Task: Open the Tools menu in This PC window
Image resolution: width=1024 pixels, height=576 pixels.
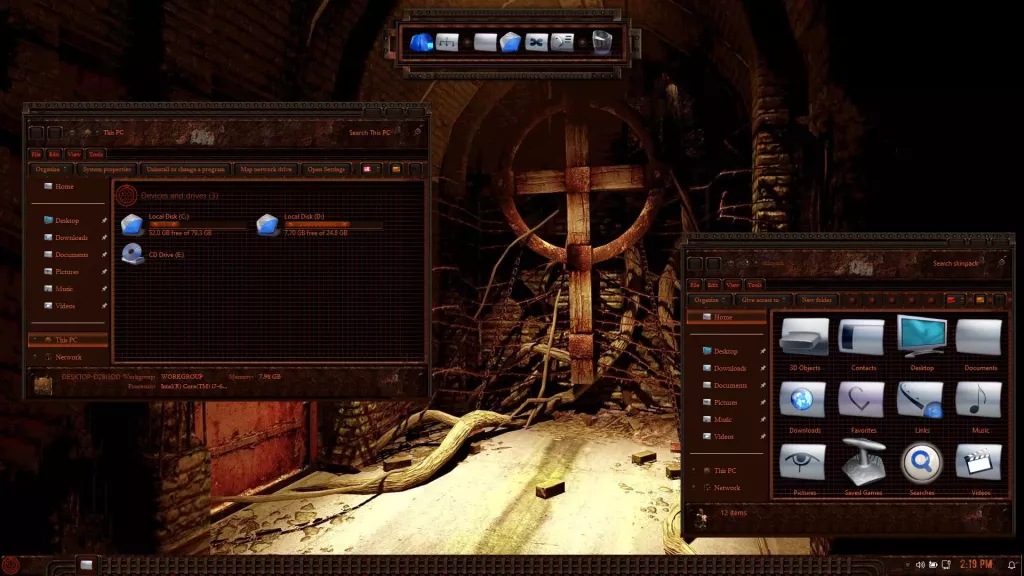Action: point(94,153)
